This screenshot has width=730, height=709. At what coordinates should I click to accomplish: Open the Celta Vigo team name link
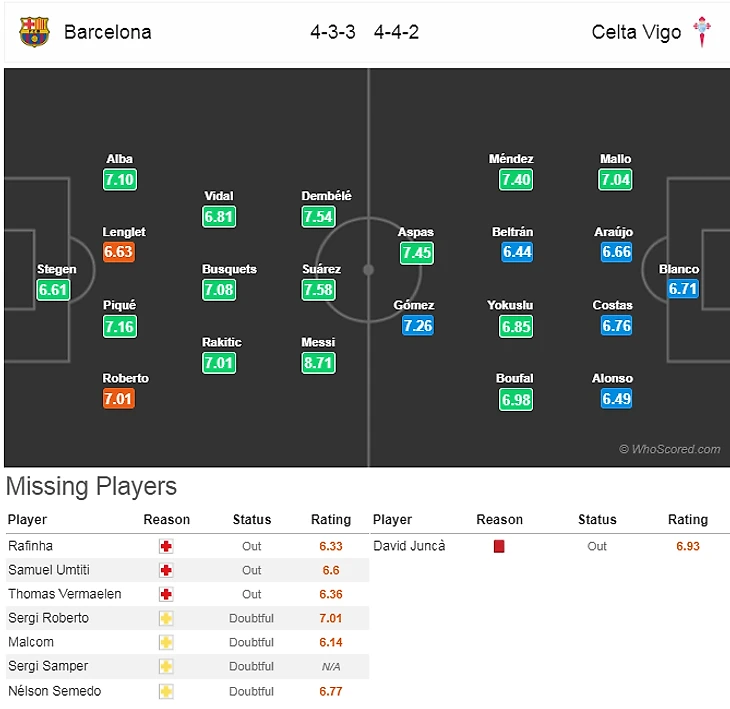(636, 32)
